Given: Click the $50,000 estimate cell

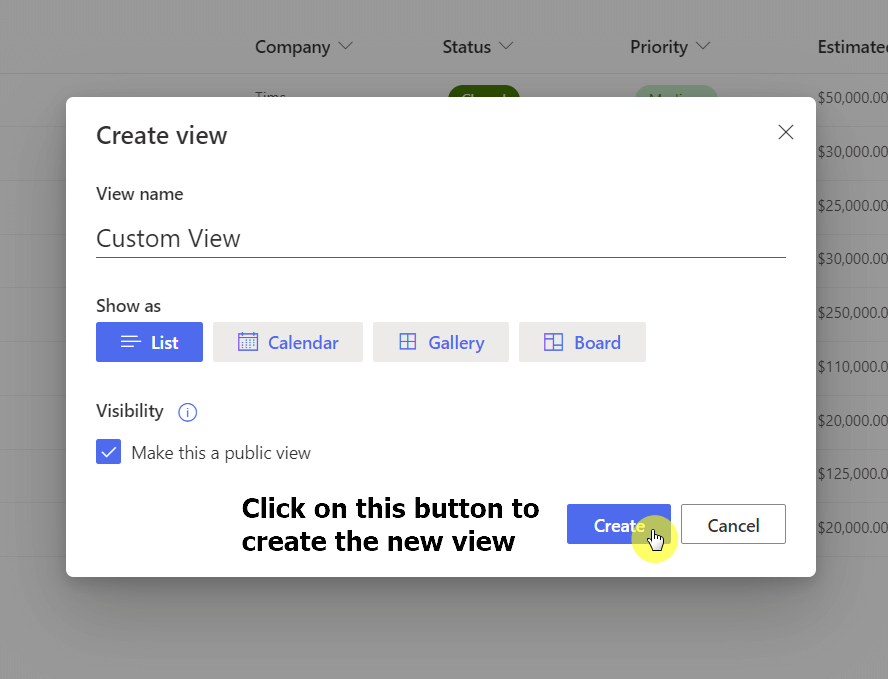Looking at the screenshot, I should click(852, 98).
